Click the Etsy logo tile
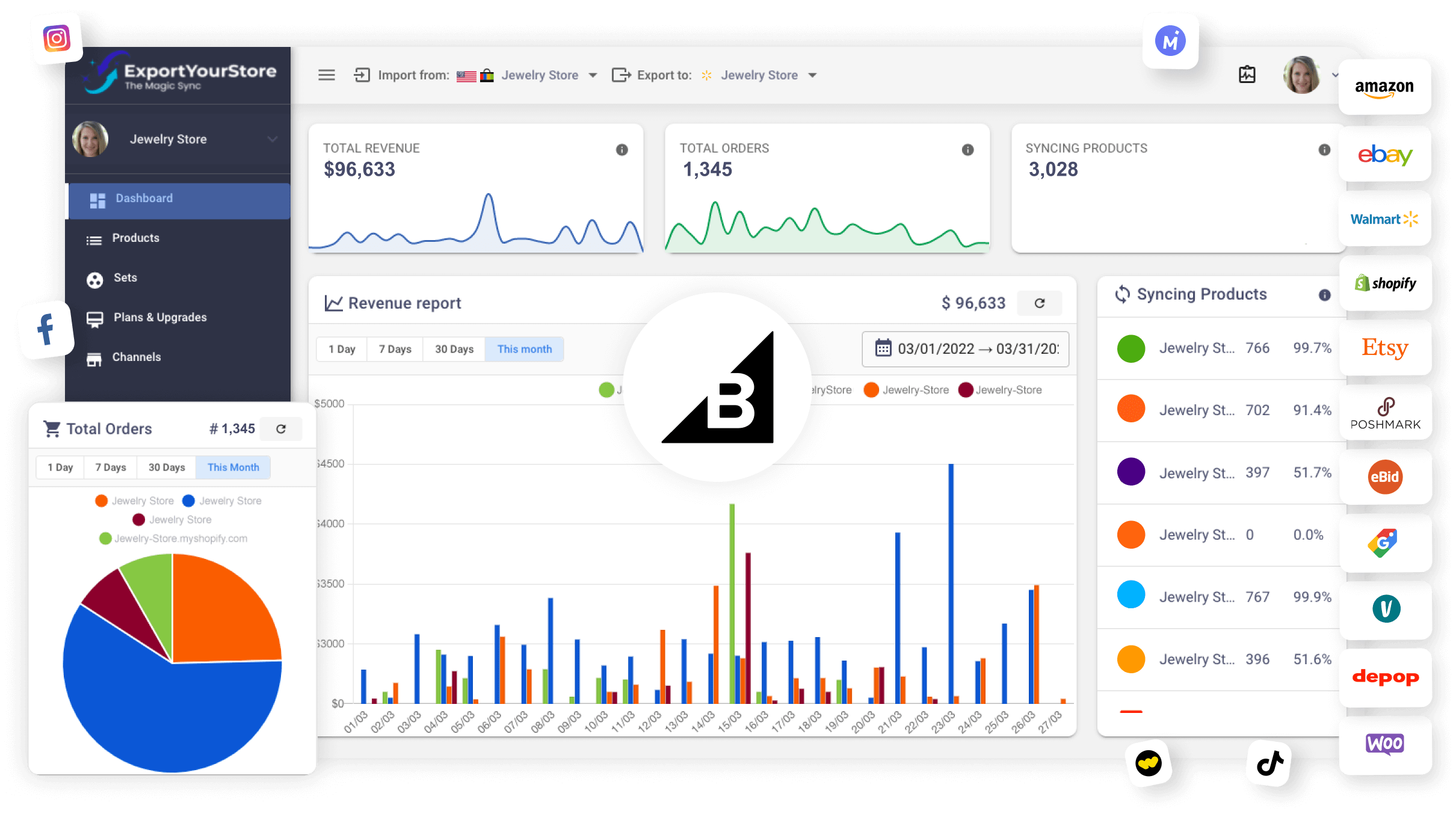The width and height of the screenshot is (1456, 814). [x=1385, y=348]
